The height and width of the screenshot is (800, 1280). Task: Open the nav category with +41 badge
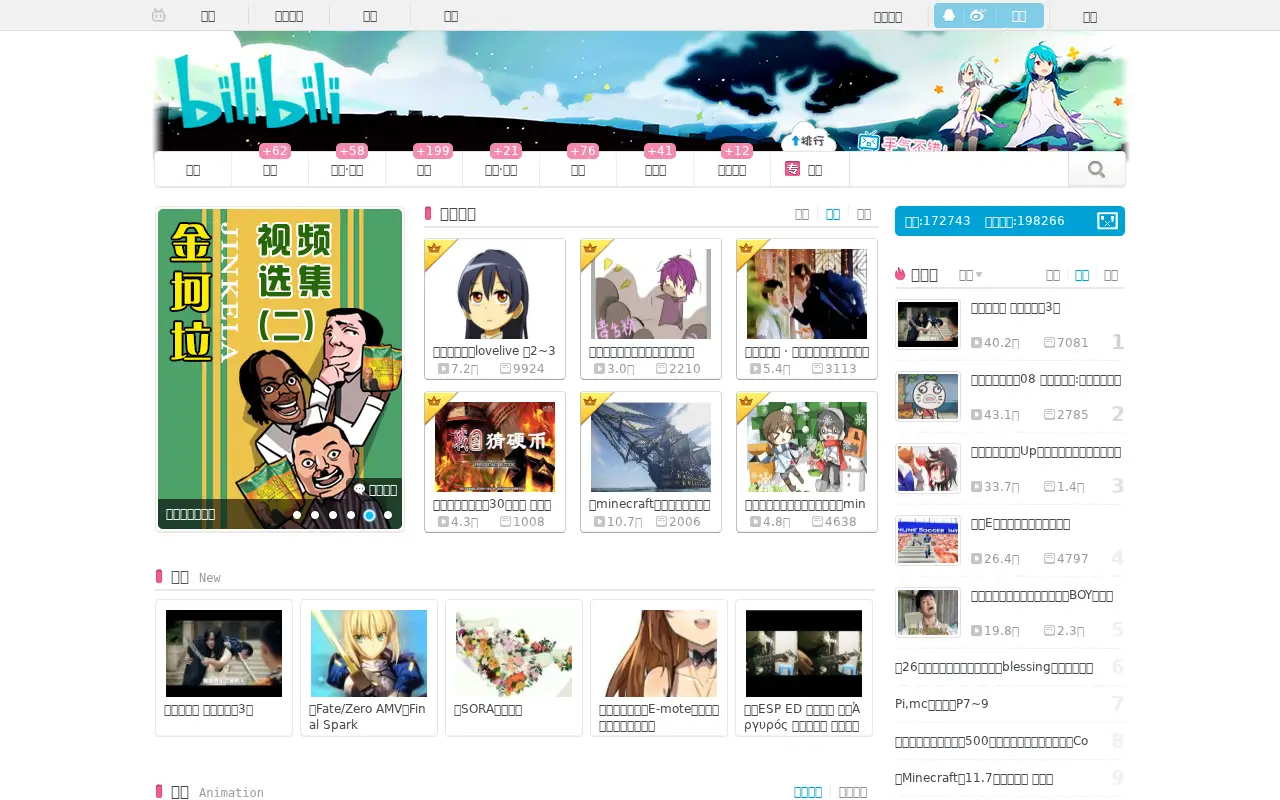click(655, 169)
